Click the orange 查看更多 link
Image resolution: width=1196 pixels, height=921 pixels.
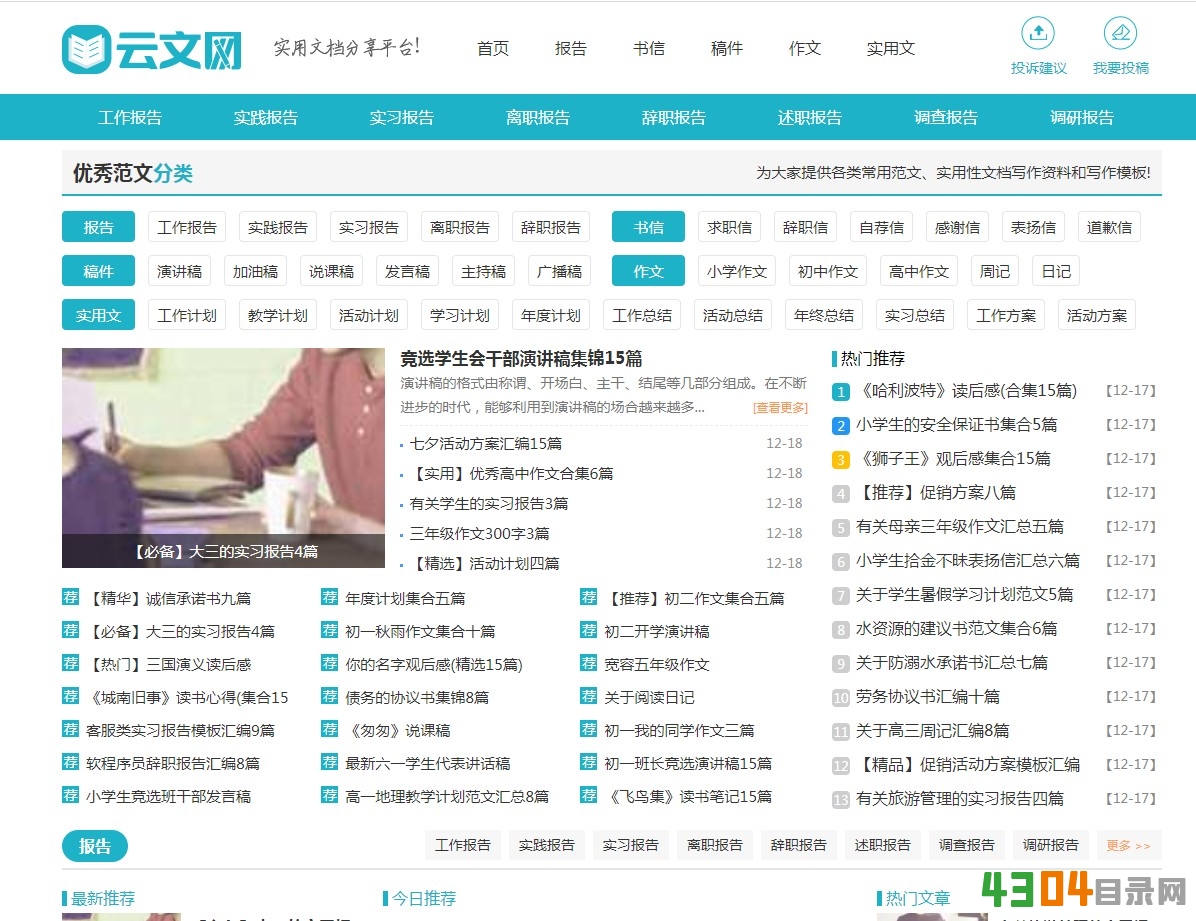point(780,407)
